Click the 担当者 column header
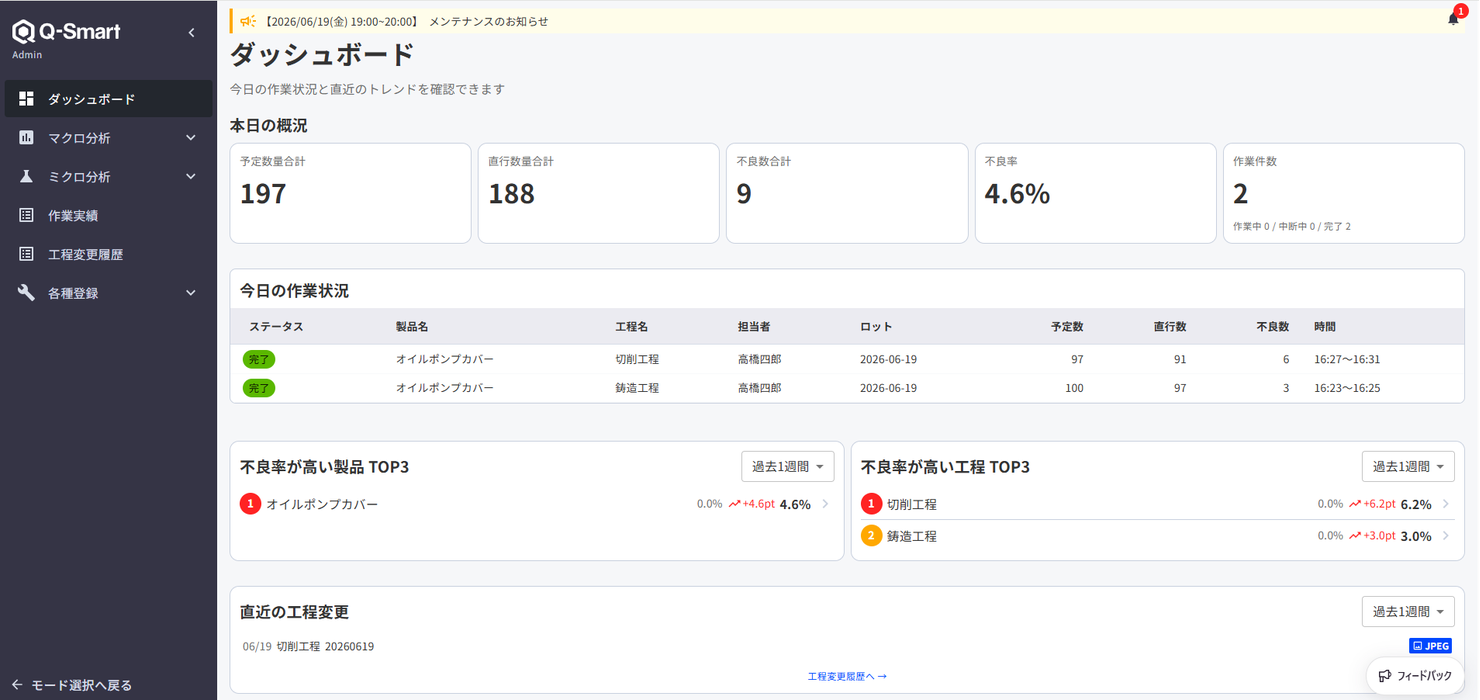Viewport: 1480px width, 700px height. point(754,327)
